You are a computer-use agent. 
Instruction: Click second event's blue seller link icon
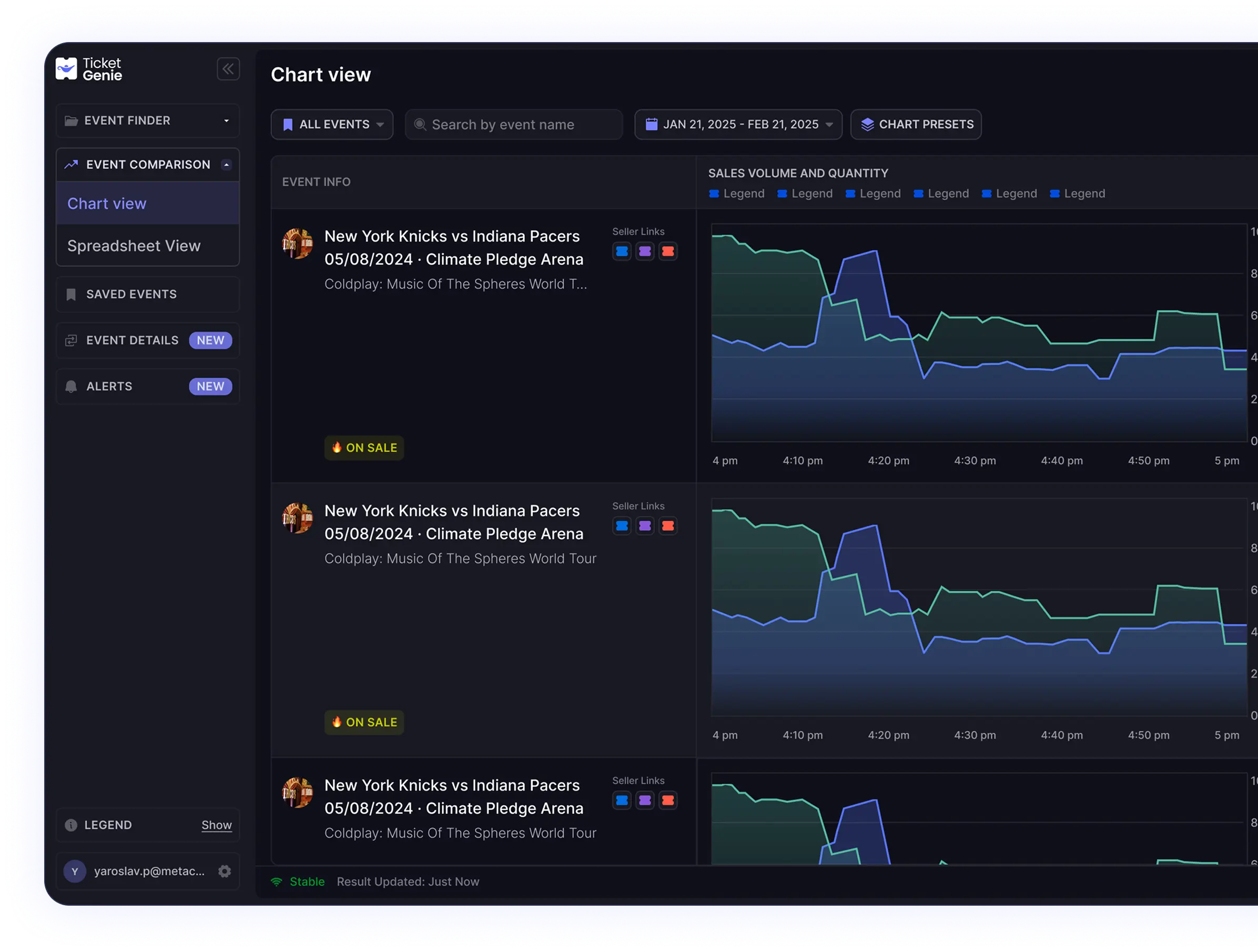pyautogui.click(x=622, y=525)
